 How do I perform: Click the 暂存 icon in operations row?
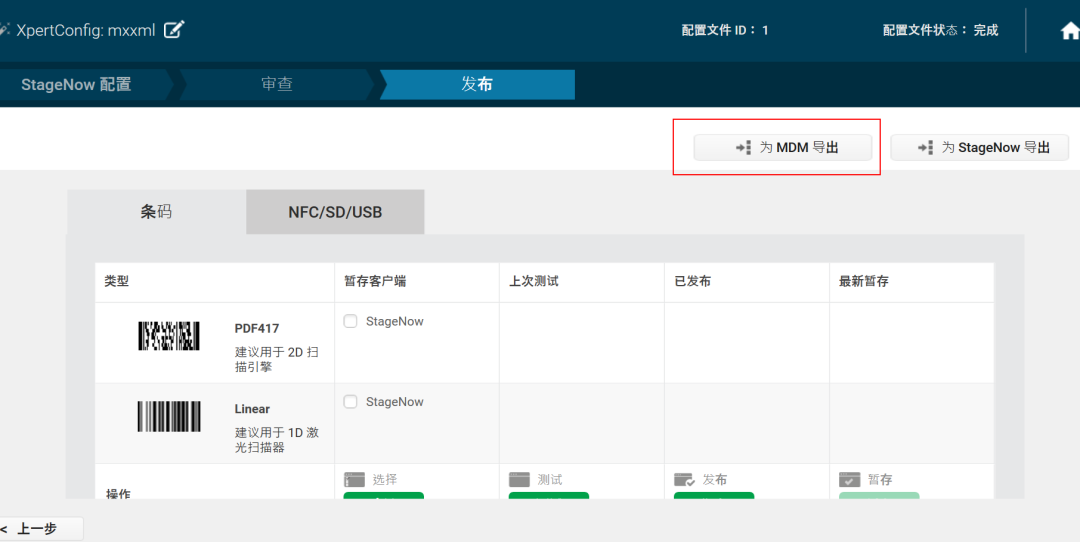click(x=849, y=480)
